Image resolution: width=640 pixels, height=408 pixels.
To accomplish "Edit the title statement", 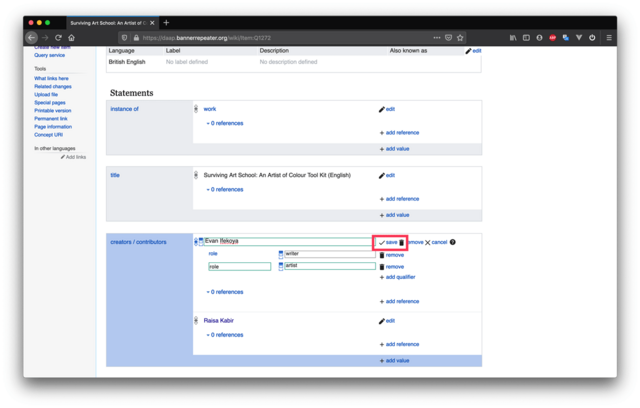I will (387, 175).
